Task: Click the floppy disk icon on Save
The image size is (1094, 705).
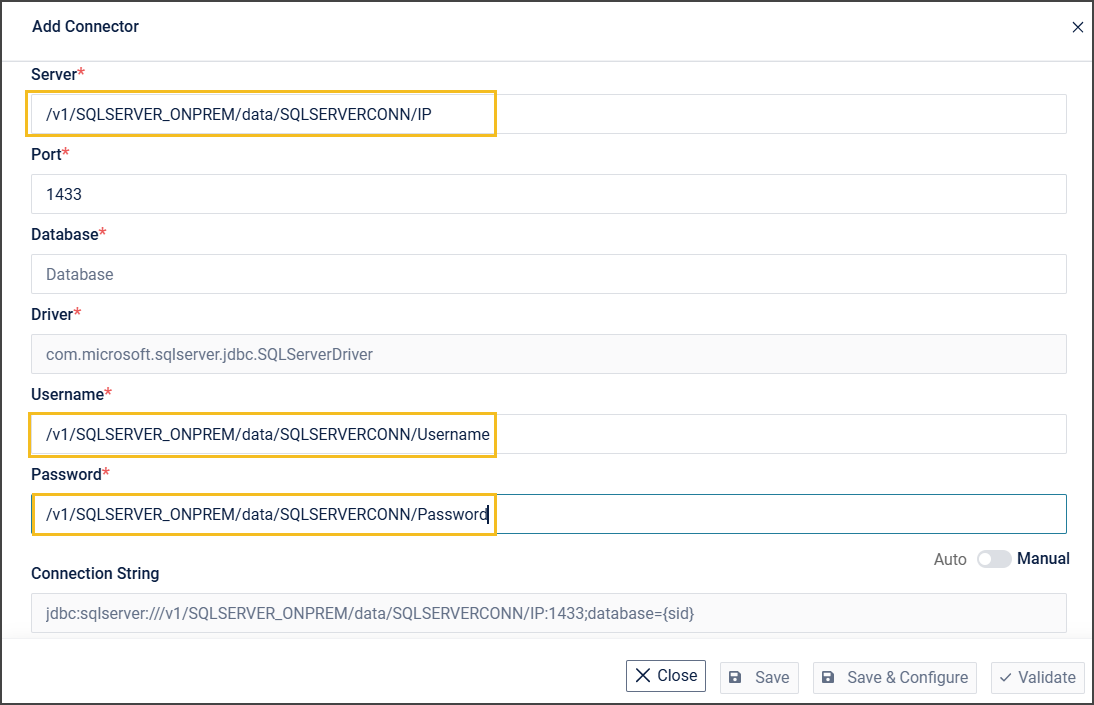Action: click(x=735, y=677)
